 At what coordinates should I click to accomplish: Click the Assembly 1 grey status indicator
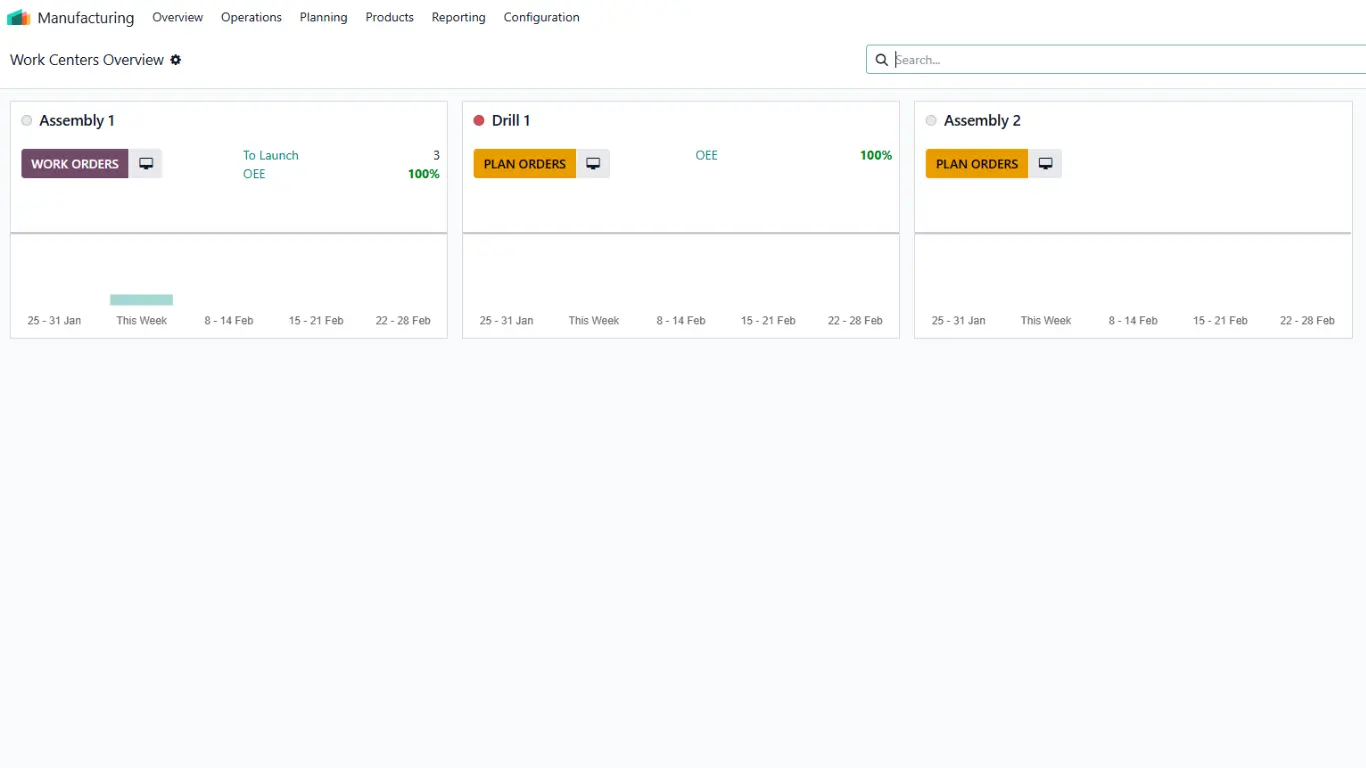27,121
